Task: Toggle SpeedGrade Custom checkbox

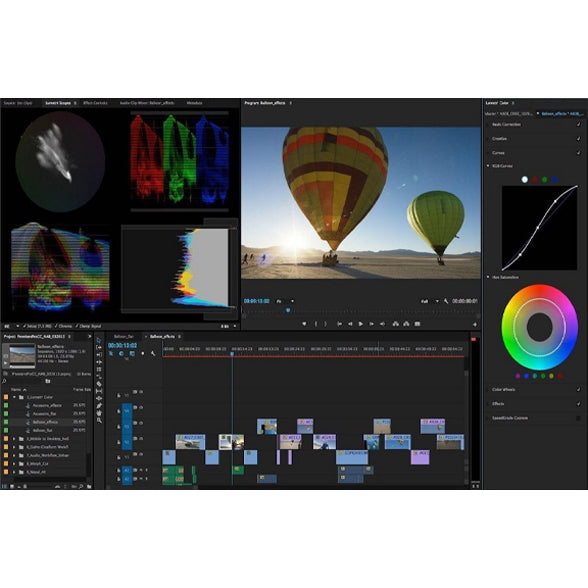Action: 579,418
